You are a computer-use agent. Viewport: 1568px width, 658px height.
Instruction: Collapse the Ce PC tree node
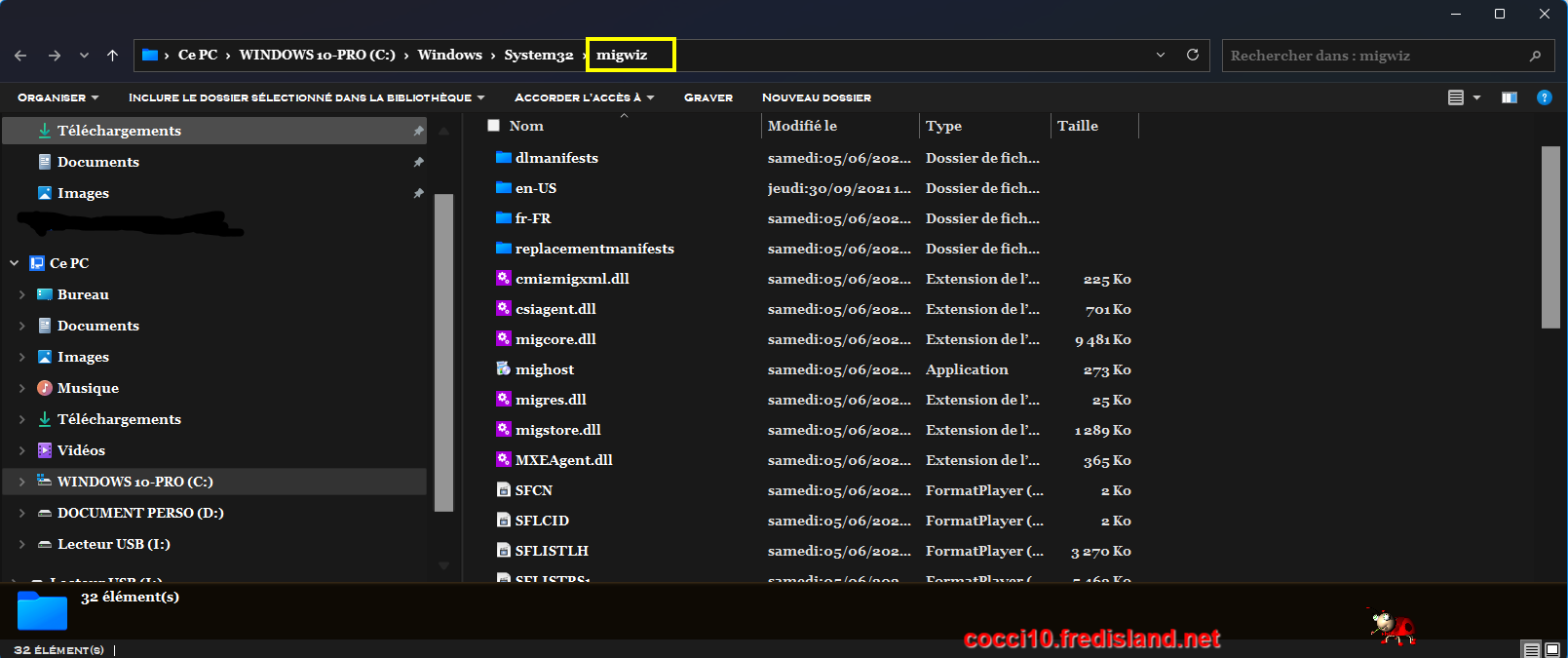[x=14, y=263]
